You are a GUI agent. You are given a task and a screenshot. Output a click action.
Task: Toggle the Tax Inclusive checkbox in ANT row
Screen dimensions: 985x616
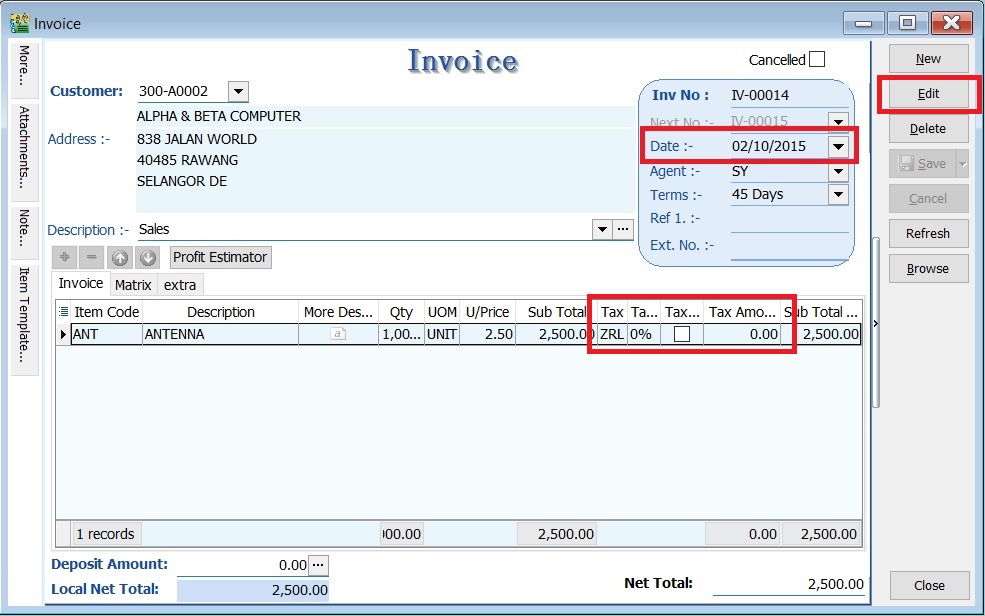coord(681,335)
